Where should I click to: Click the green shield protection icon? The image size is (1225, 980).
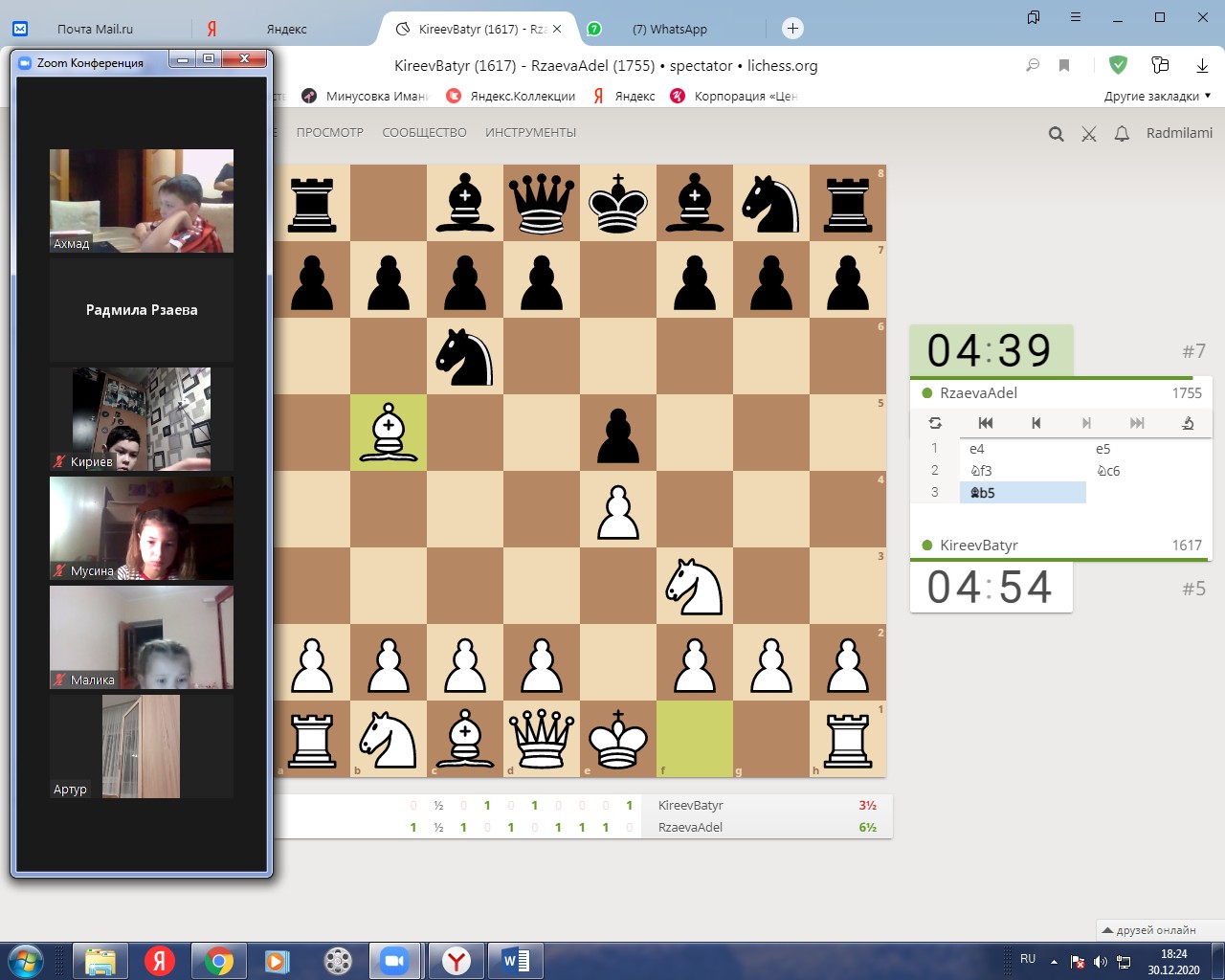click(1118, 65)
